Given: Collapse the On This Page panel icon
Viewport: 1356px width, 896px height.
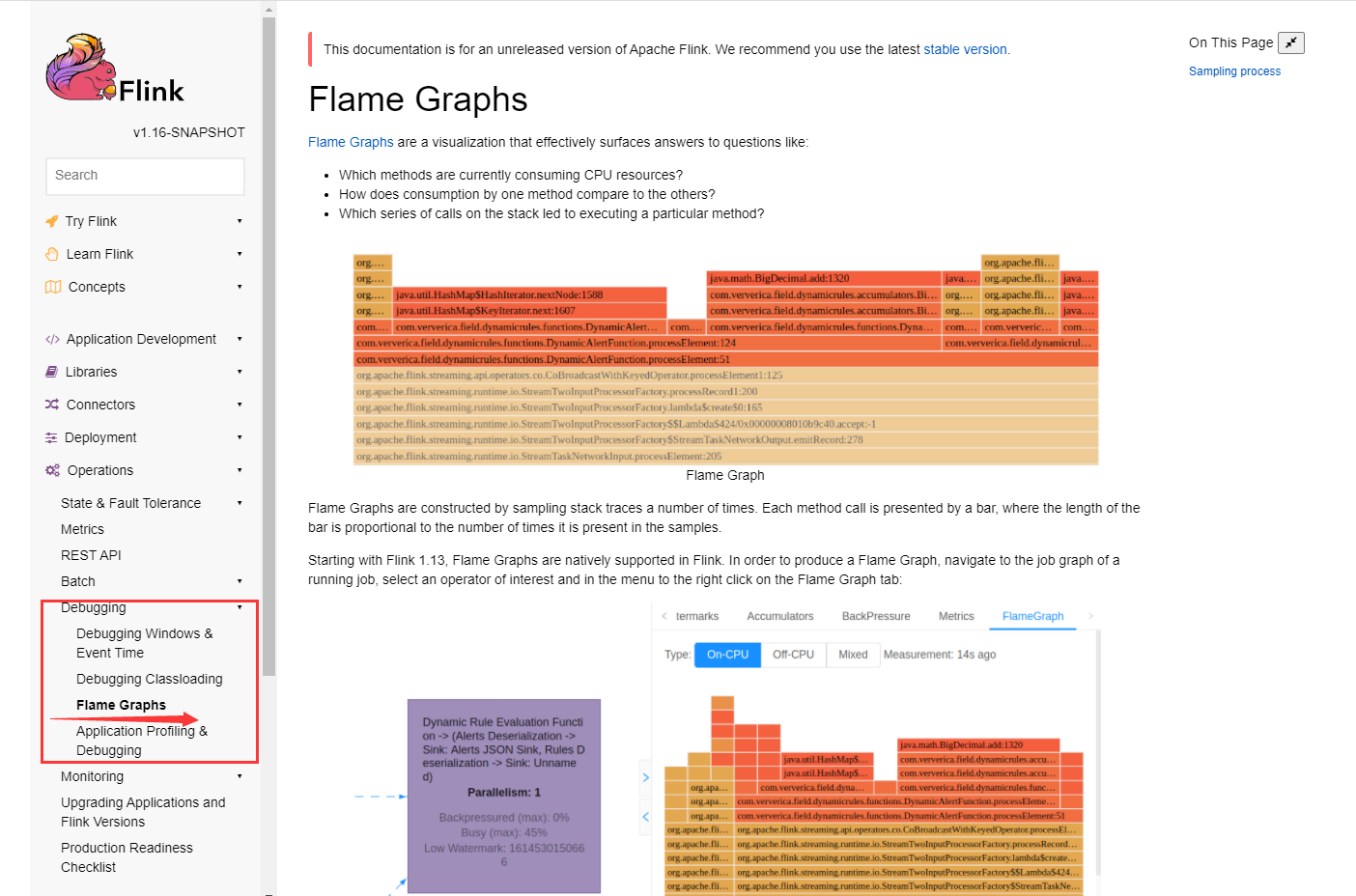Looking at the screenshot, I should tap(1291, 42).
